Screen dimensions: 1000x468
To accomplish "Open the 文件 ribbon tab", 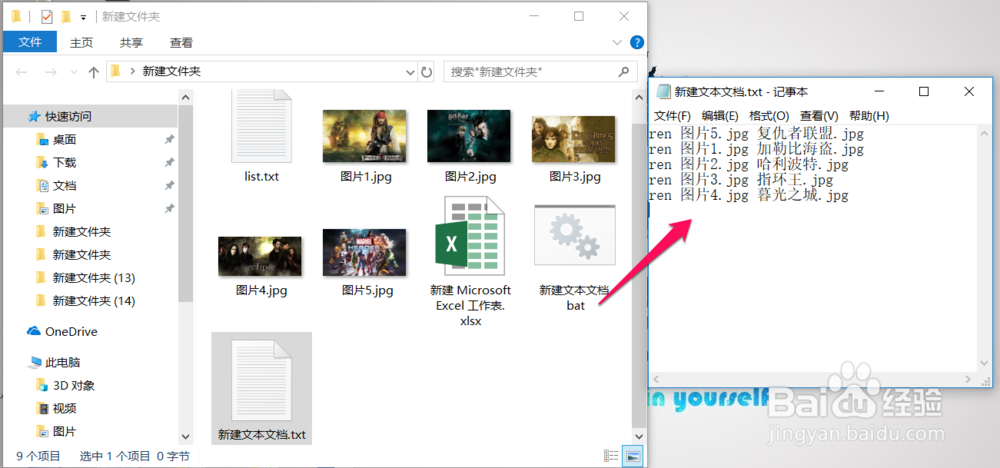I will coord(30,42).
